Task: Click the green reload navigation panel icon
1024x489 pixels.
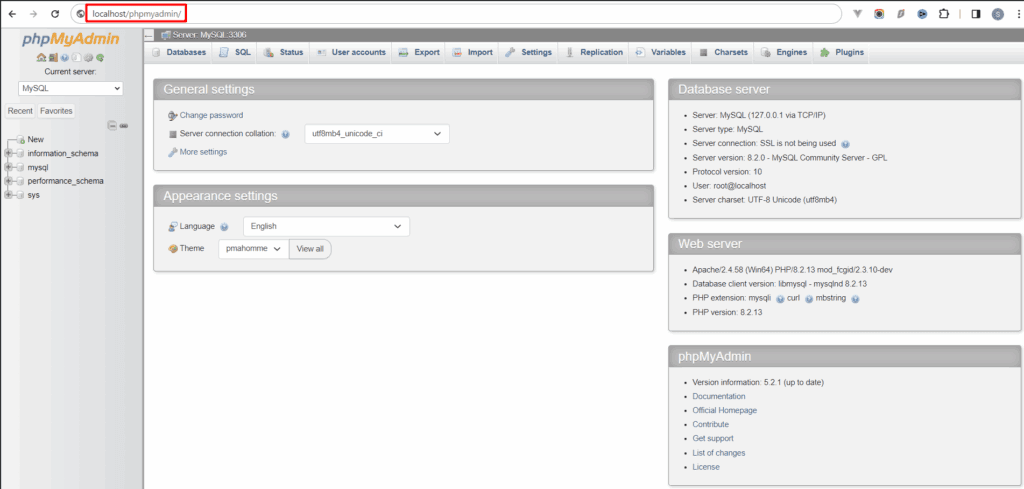Action: [100, 57]
